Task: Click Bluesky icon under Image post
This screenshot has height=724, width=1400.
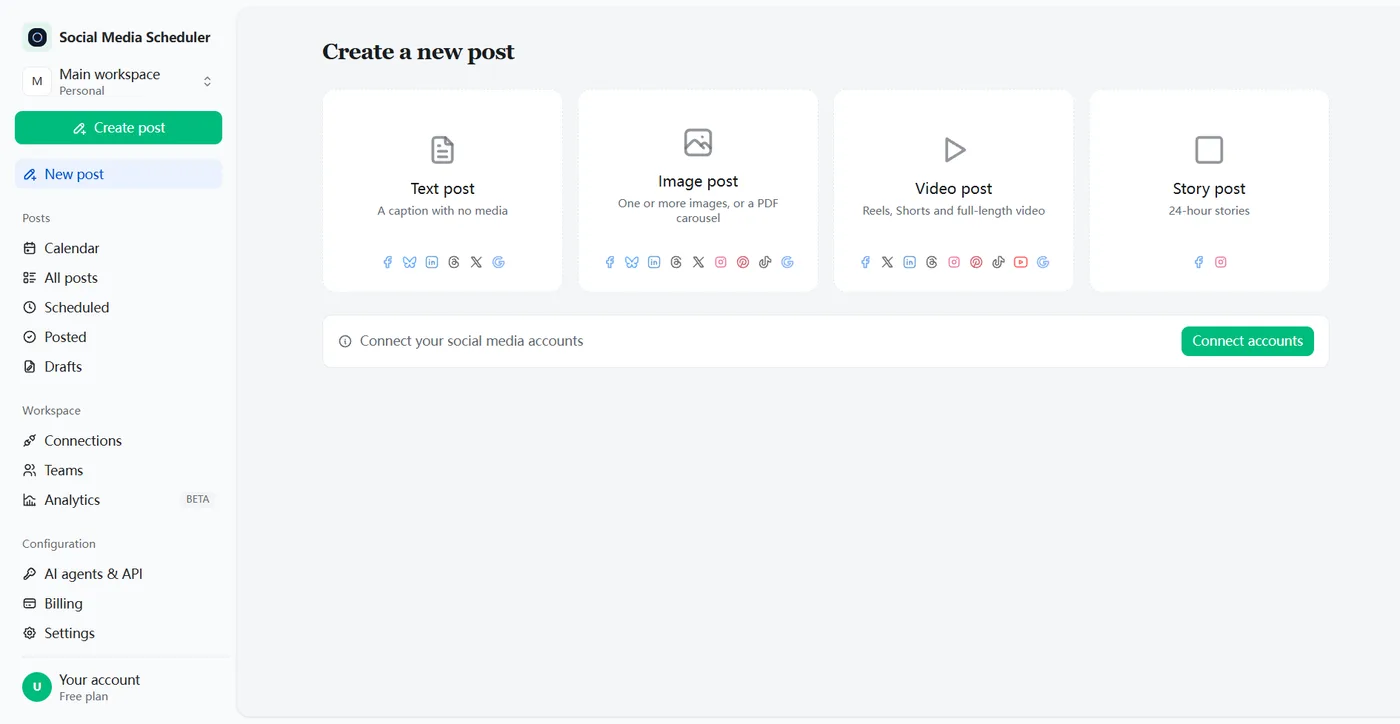Action: tap(631, 262)
